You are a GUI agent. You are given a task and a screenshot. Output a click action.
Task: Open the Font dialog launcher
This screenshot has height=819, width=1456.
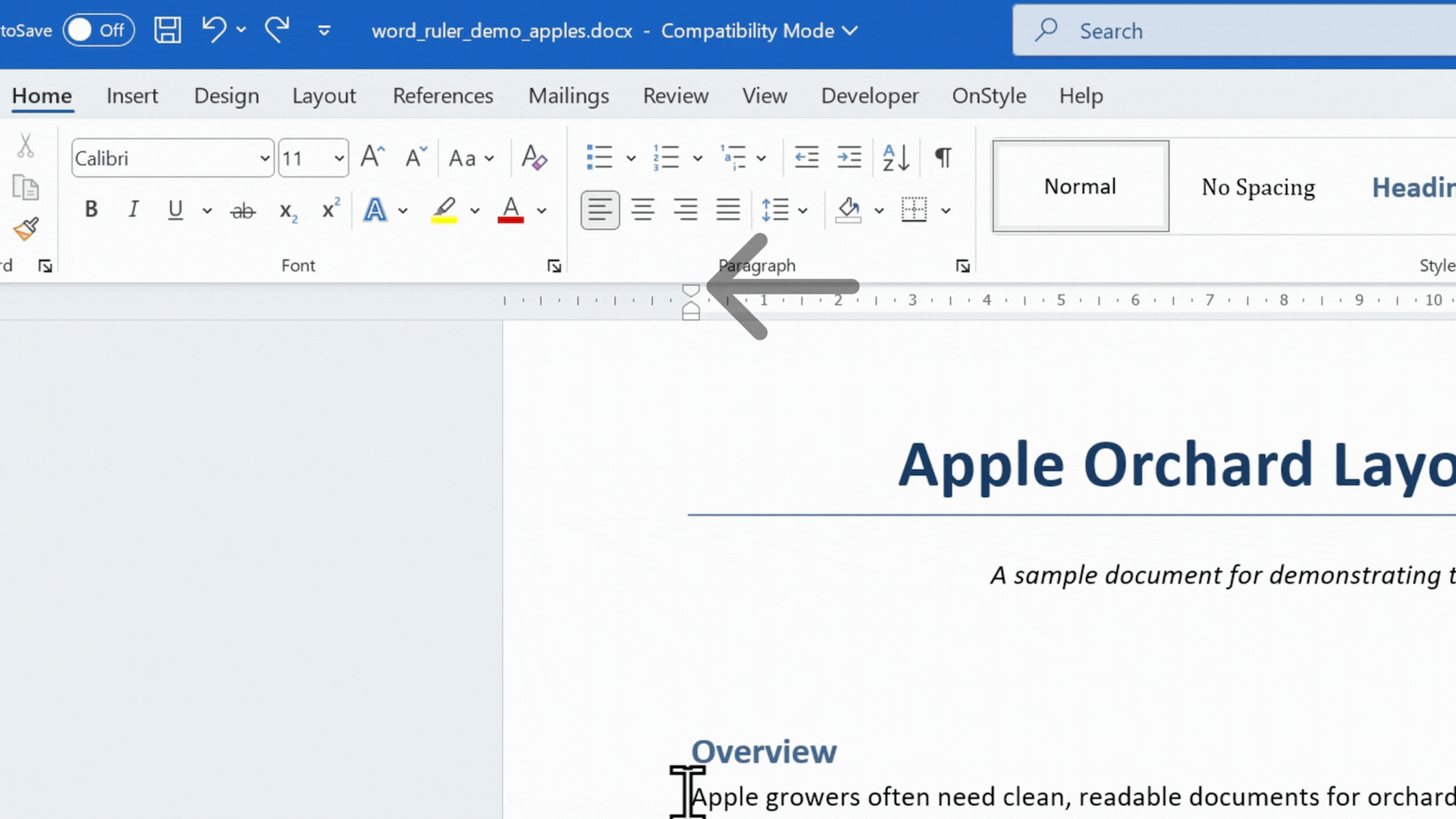[554, 265]
